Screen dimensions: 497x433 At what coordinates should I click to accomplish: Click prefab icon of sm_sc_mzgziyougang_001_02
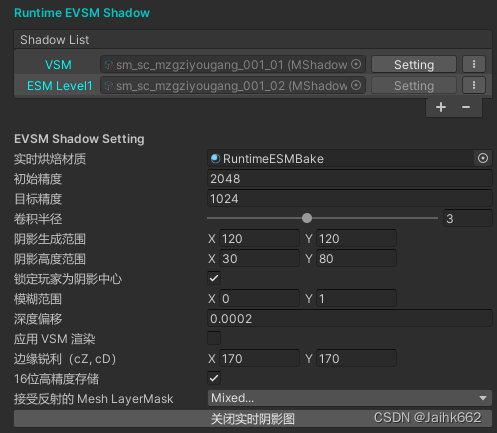click(109, 86)
